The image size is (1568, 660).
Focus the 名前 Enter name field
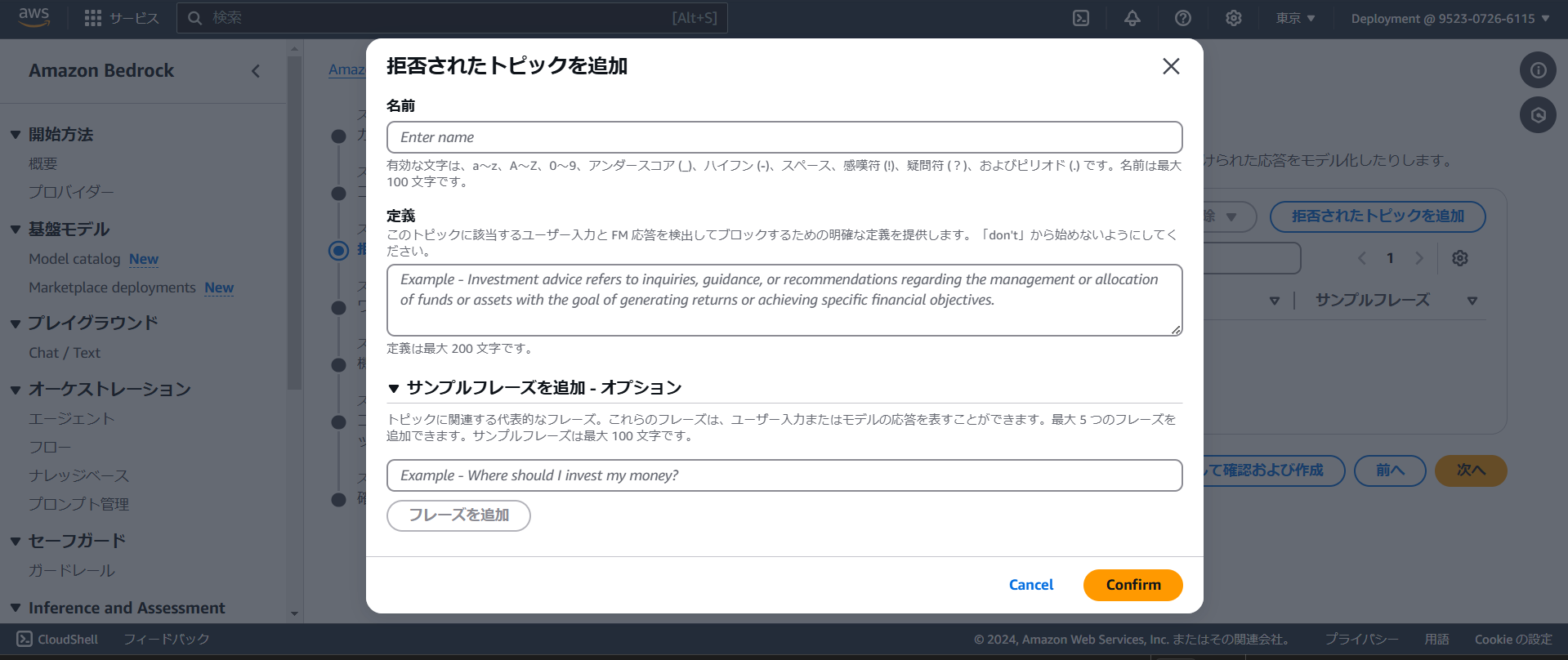(x=784, y=137)
